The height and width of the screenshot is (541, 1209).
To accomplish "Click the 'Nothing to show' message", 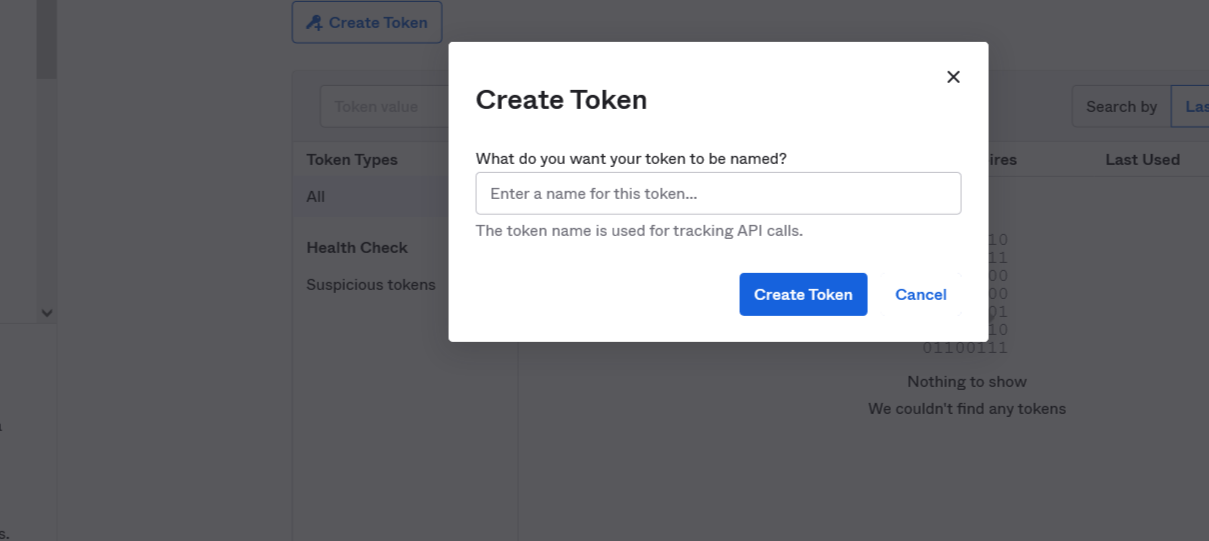I will pos(967,381).
